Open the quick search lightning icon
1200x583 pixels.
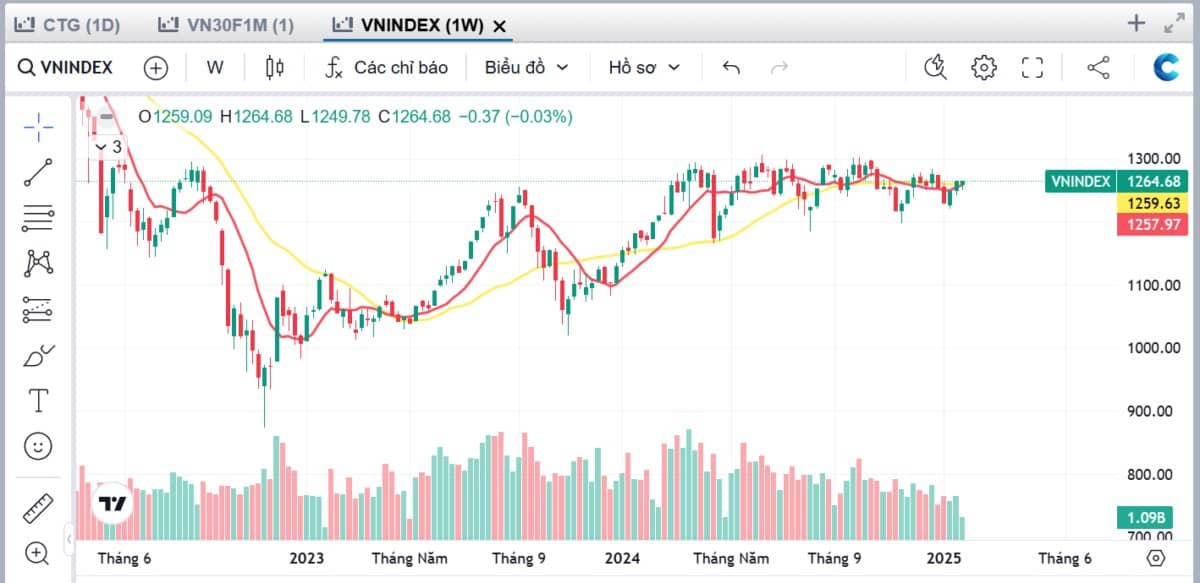click(x=936, y=68)
